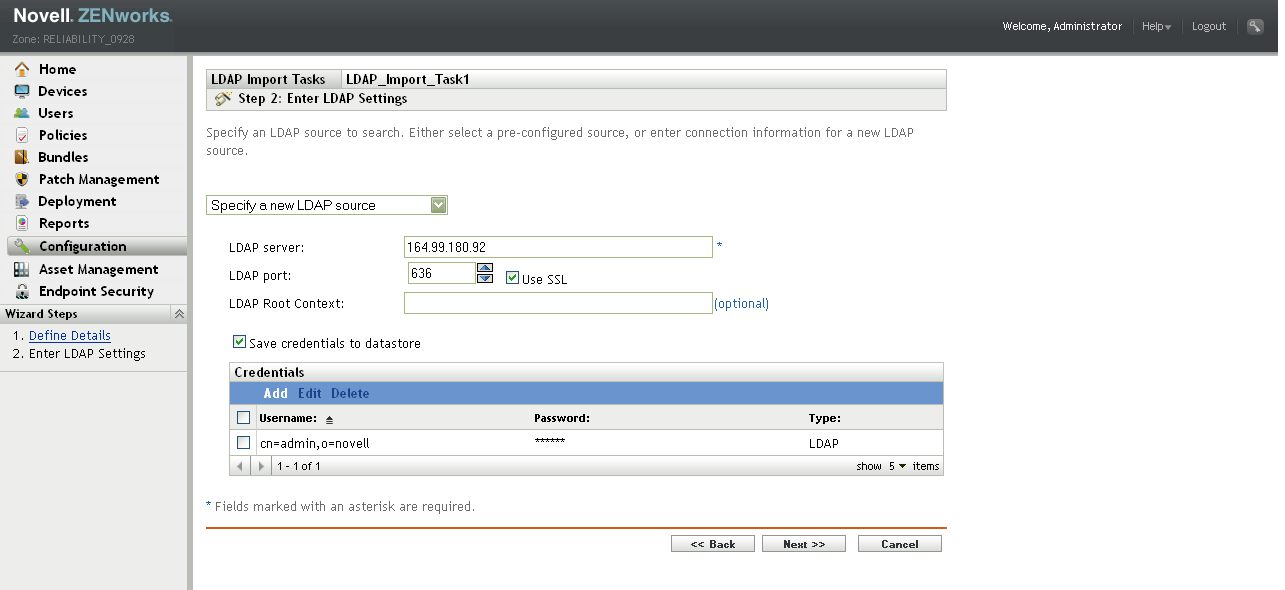This screenshot has width=1285, height=590.
Task: Enable the Use SSL checkbox
Action: pos(513,279)
